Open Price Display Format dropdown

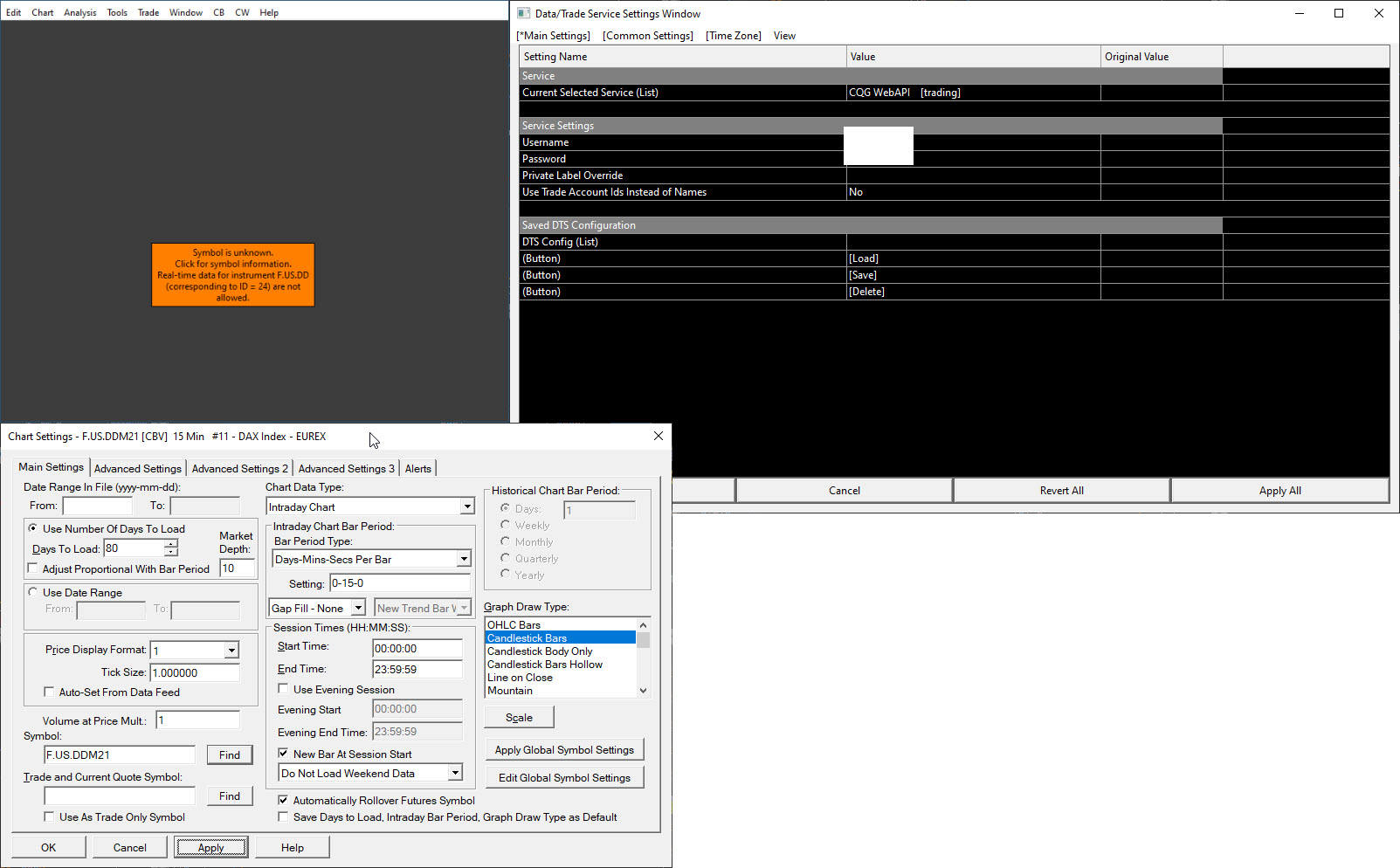tap(231, 651)
